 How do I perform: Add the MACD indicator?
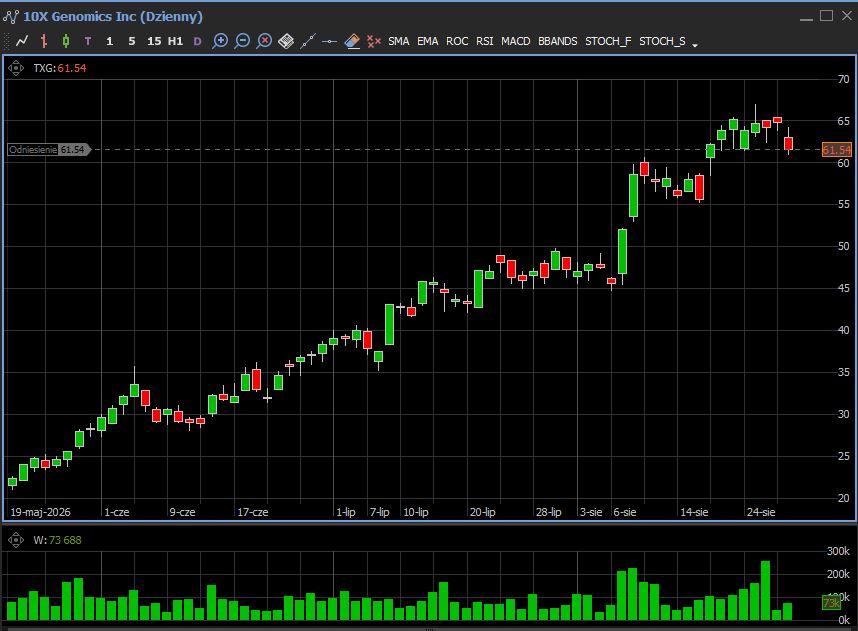[515, 41]
